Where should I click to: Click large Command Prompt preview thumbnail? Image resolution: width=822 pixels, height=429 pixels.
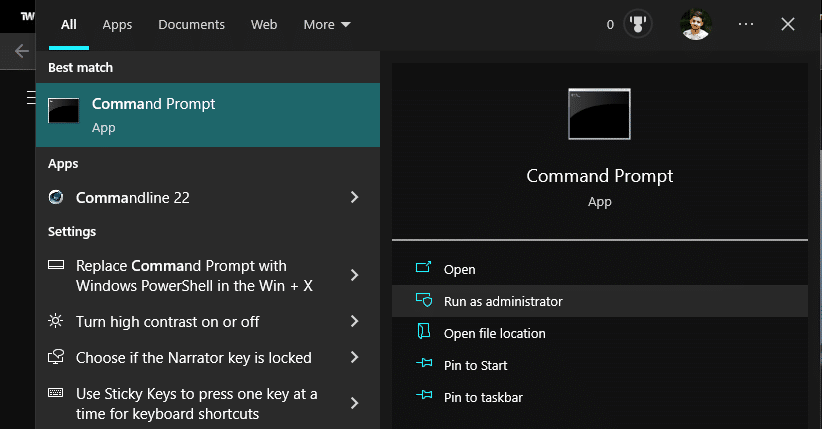[x=599, y=114]
